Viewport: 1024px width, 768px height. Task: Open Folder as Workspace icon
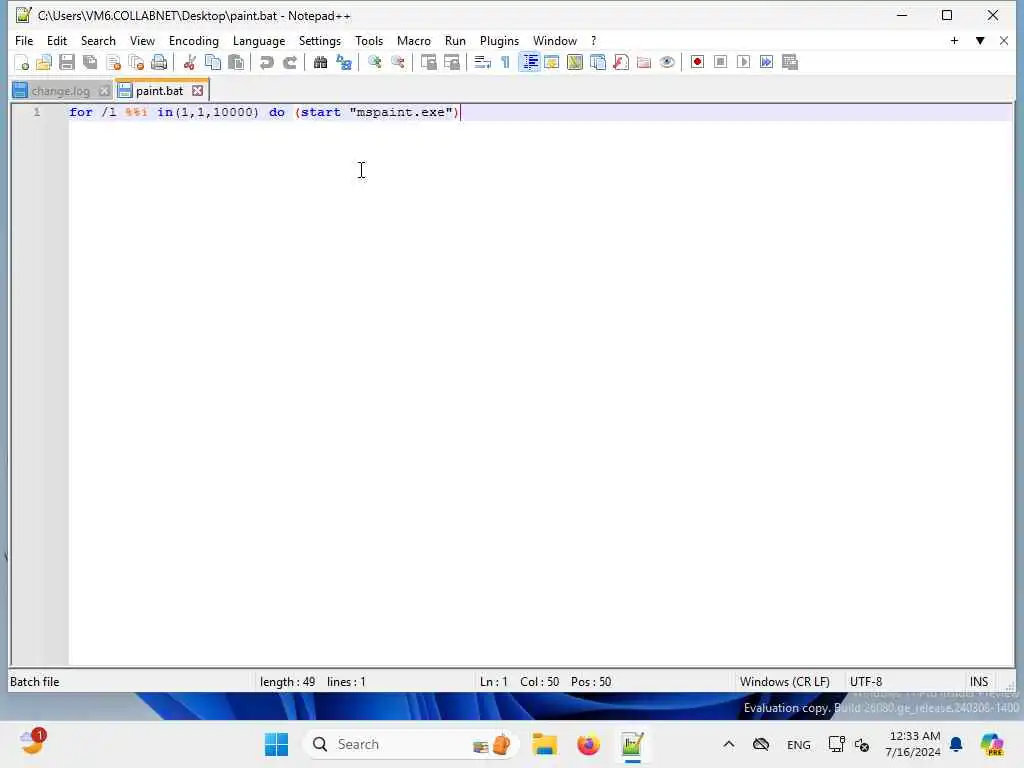pos(644,63)
